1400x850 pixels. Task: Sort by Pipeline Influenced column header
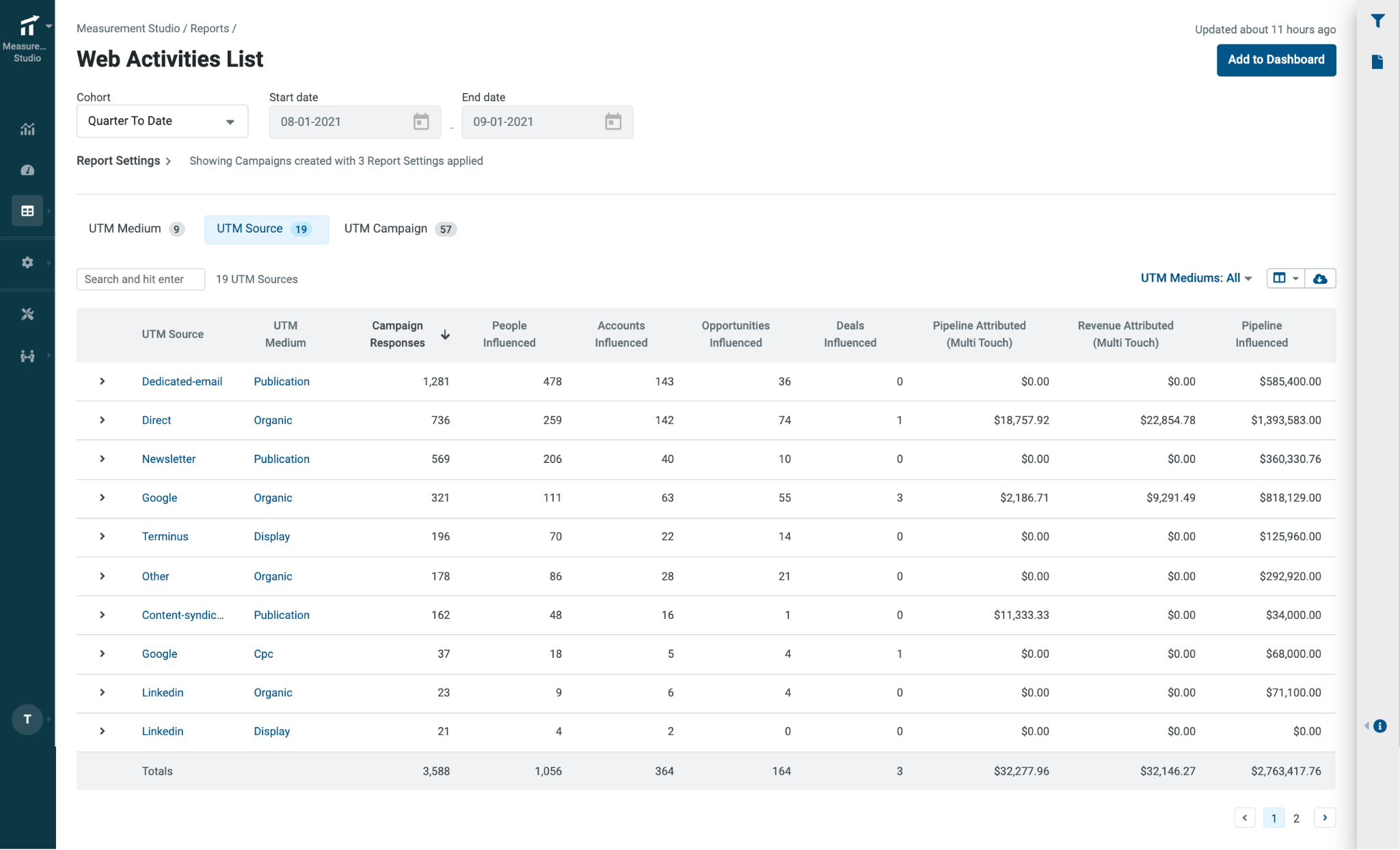coord(1261,334)
